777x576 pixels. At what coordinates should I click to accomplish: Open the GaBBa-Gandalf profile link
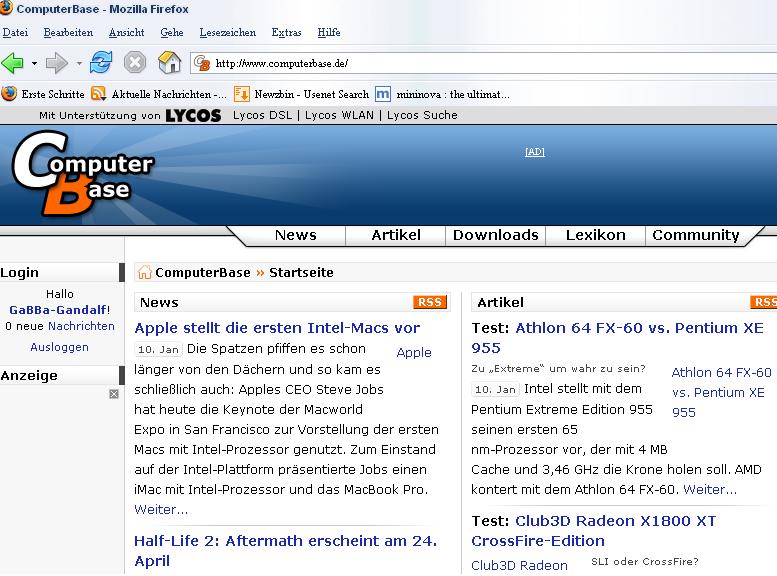coord(57,310)
